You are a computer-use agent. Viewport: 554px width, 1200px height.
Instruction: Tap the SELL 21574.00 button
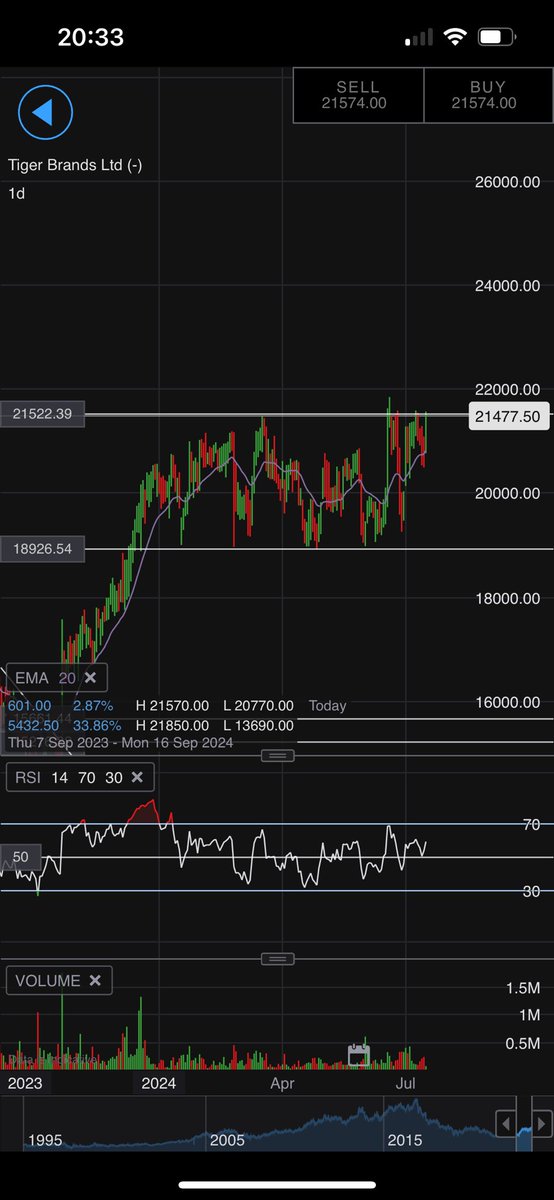point(358,95)
